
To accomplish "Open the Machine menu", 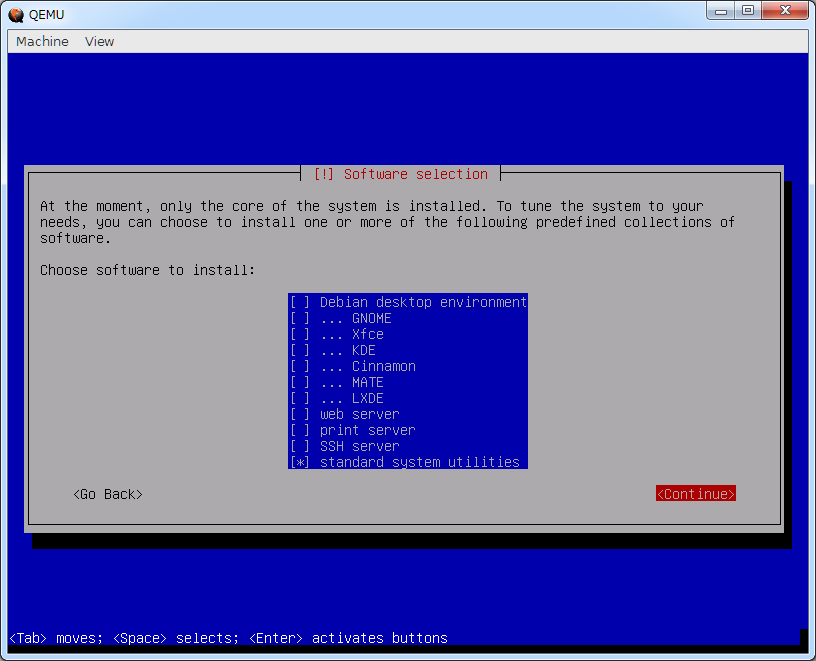I will point(42,42).
